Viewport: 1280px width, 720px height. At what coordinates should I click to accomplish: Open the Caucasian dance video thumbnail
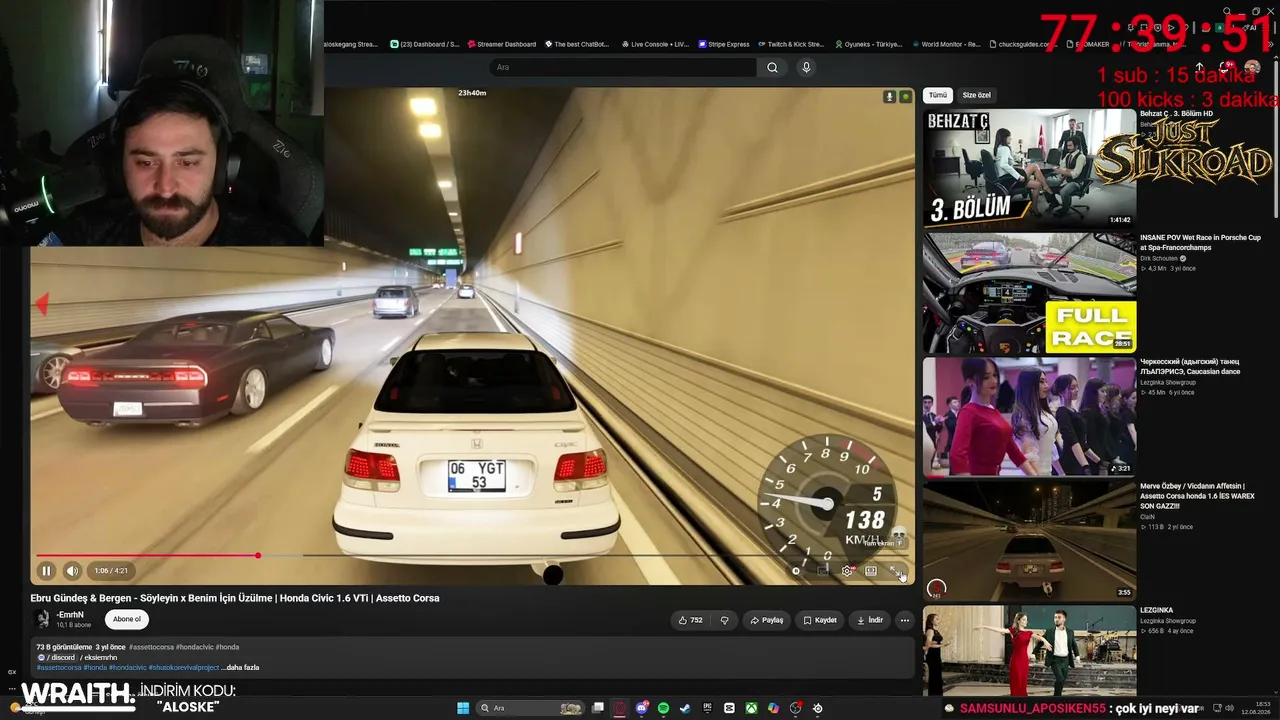(1029, 417)
